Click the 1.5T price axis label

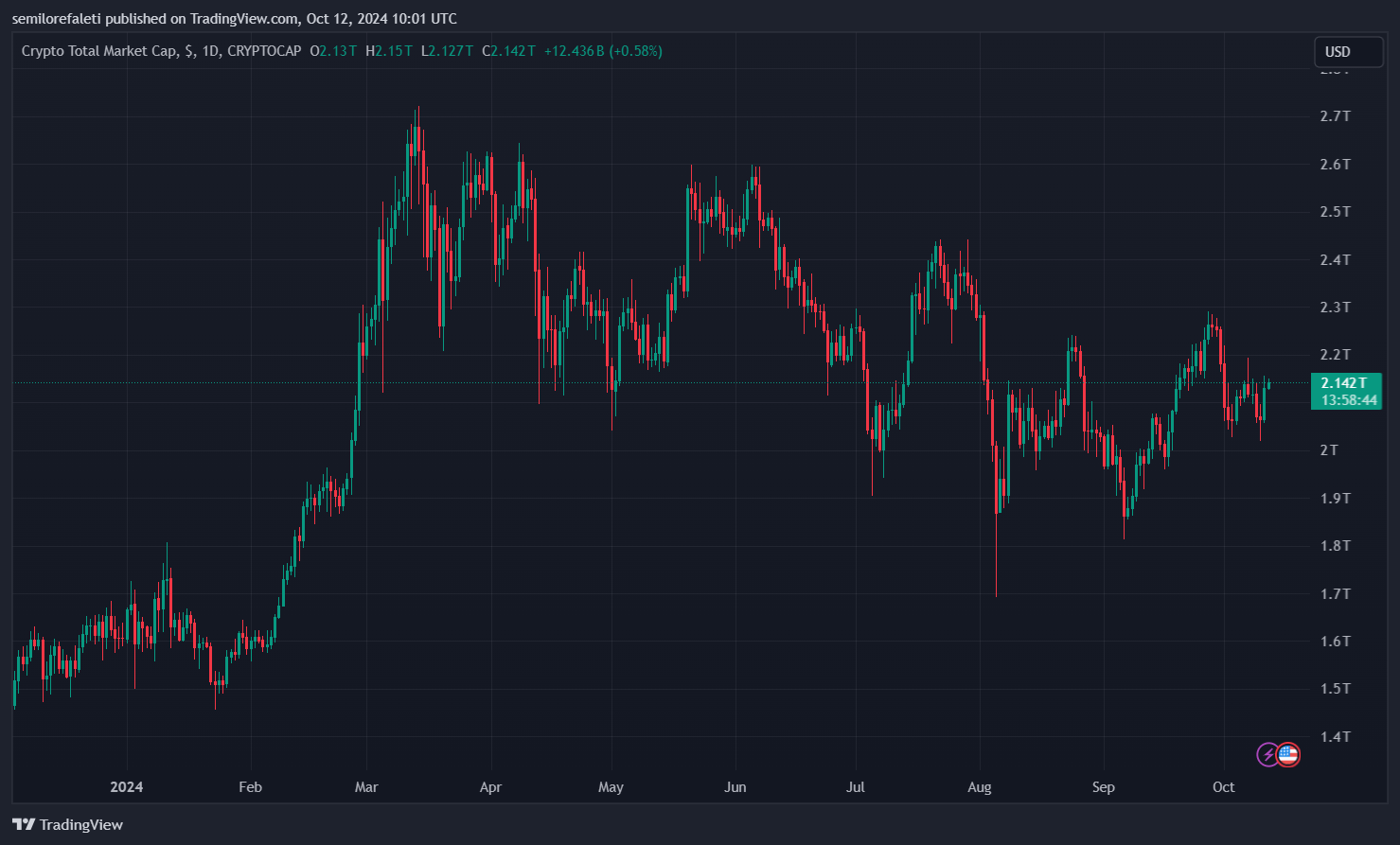pyautogui.click(x=1335, y=688)
